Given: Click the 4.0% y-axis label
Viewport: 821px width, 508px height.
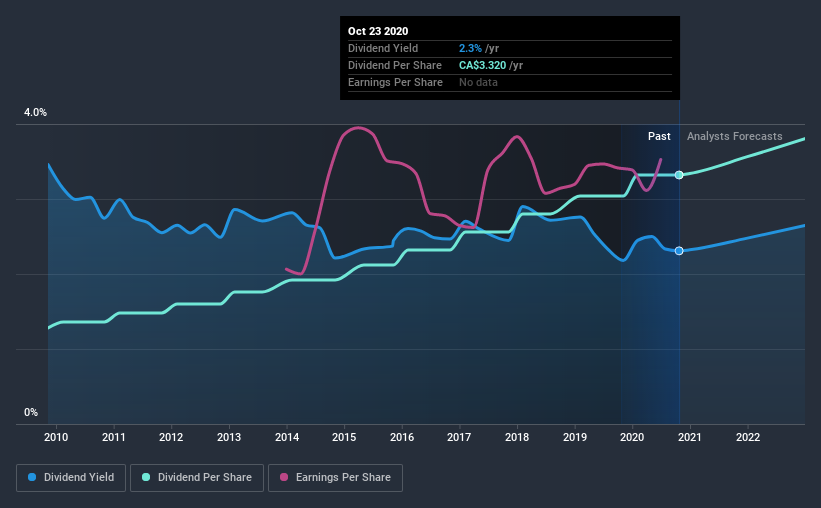Looking at the screenshot, I should pyautogui.click(x=35, y=112).
